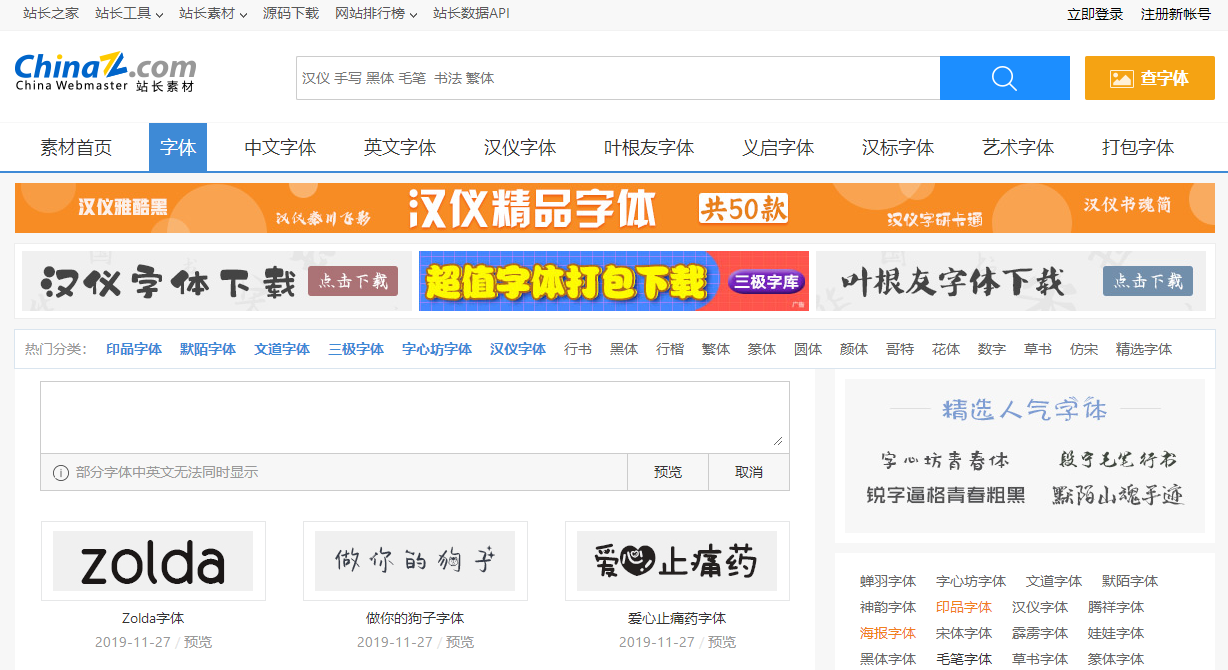Viewport: 1228px width, 670px height.
Task: Click 立即登录 to log in
Action: point(1094,14)
